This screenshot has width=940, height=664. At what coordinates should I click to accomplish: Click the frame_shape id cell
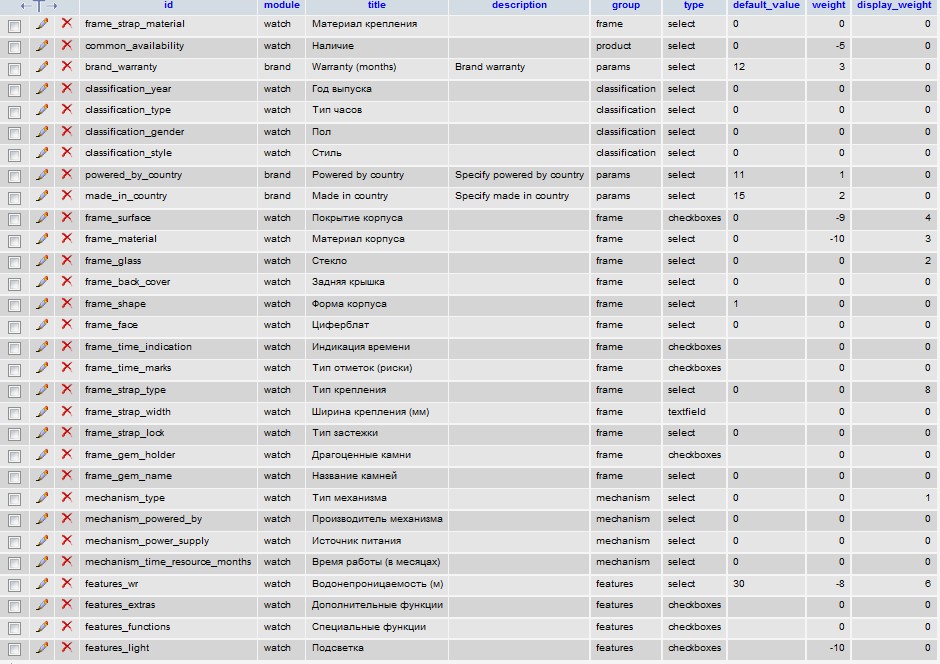tap(115, 304)
